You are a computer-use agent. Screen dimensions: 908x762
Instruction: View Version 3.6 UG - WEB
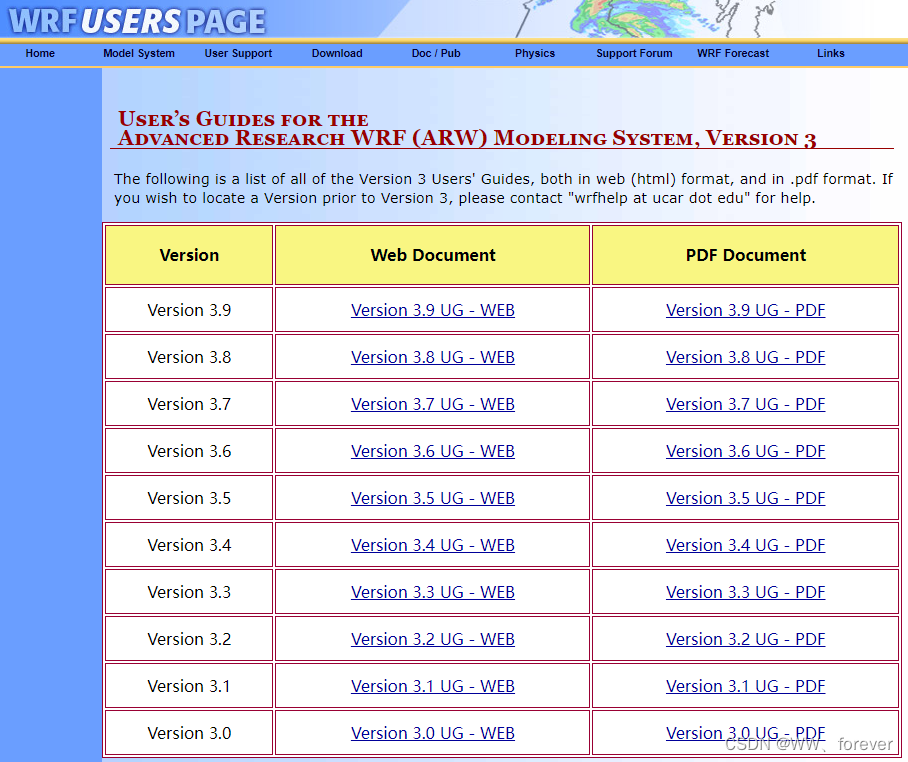[x=433, y=451]
